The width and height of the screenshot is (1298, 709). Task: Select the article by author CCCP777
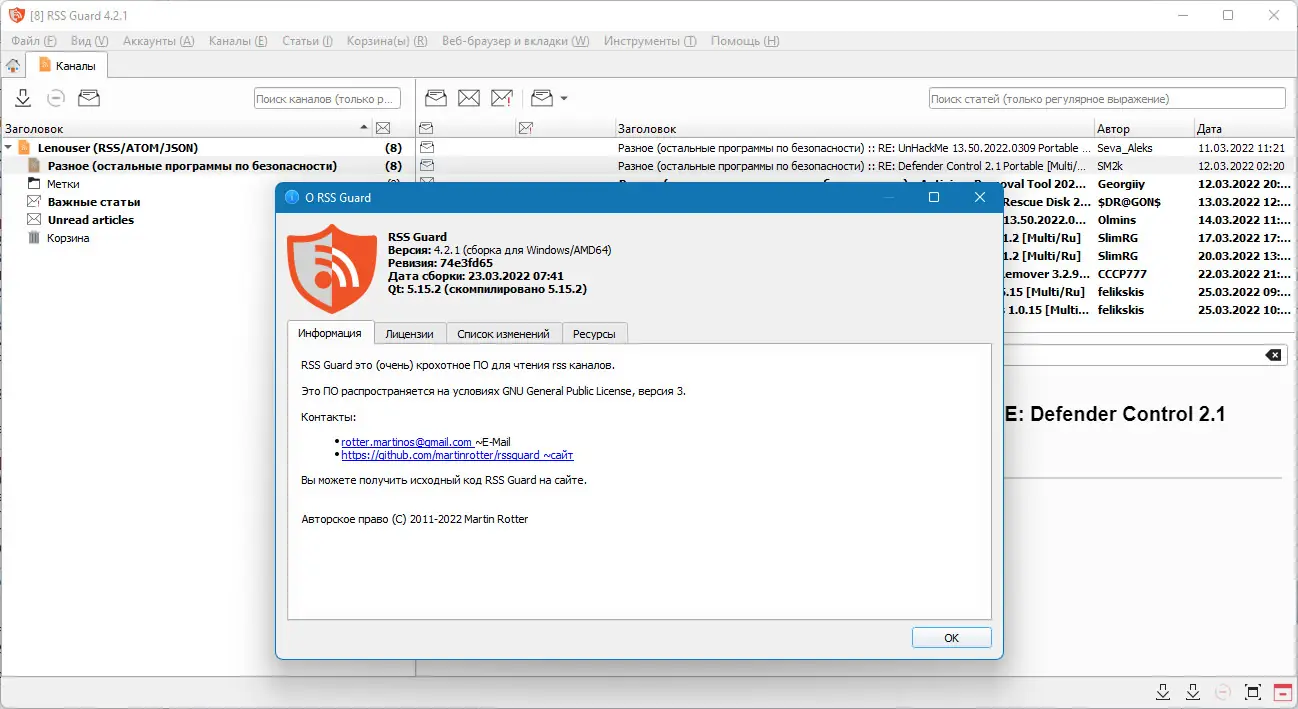click(1122, 274)
